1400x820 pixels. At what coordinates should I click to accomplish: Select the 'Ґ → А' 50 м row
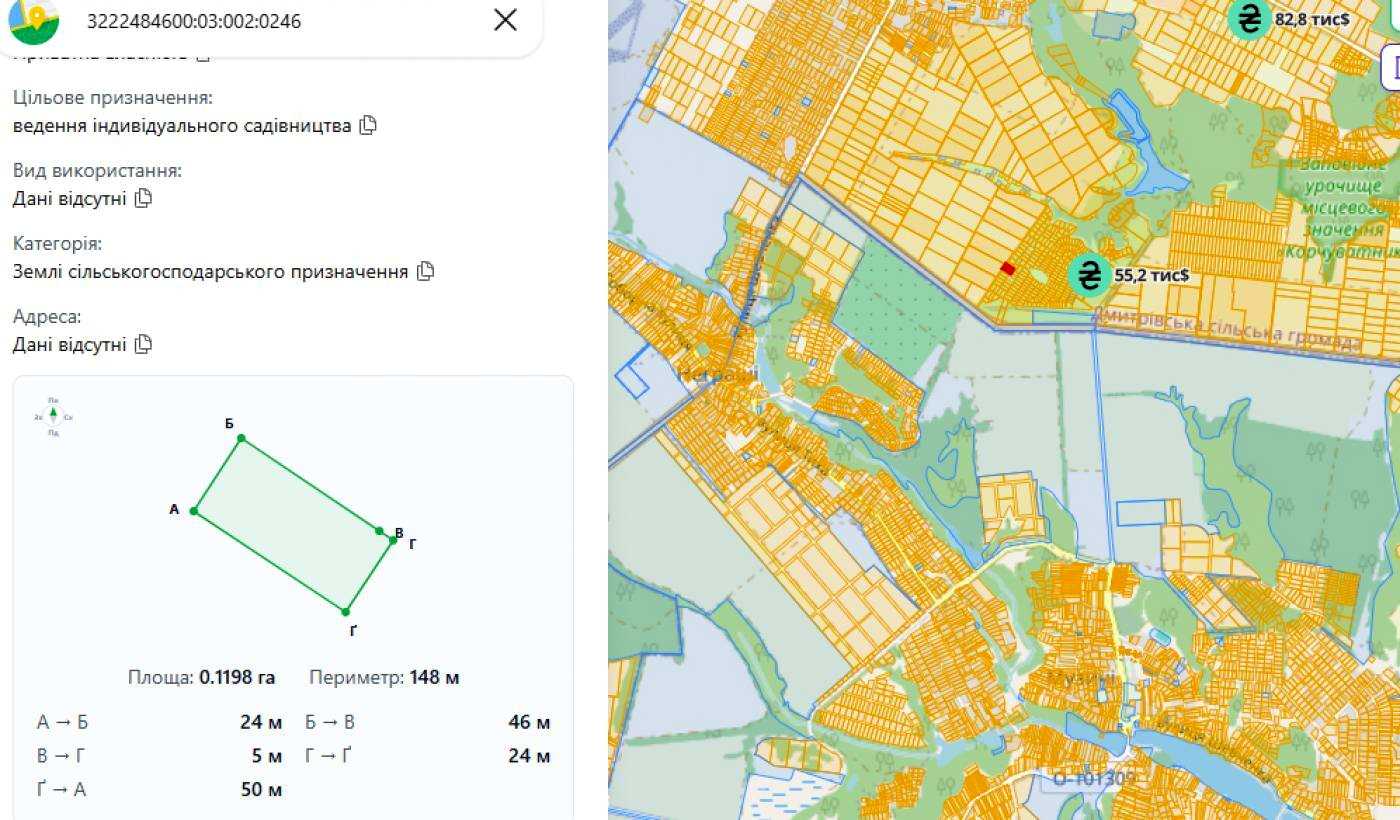tap(159, 789)
